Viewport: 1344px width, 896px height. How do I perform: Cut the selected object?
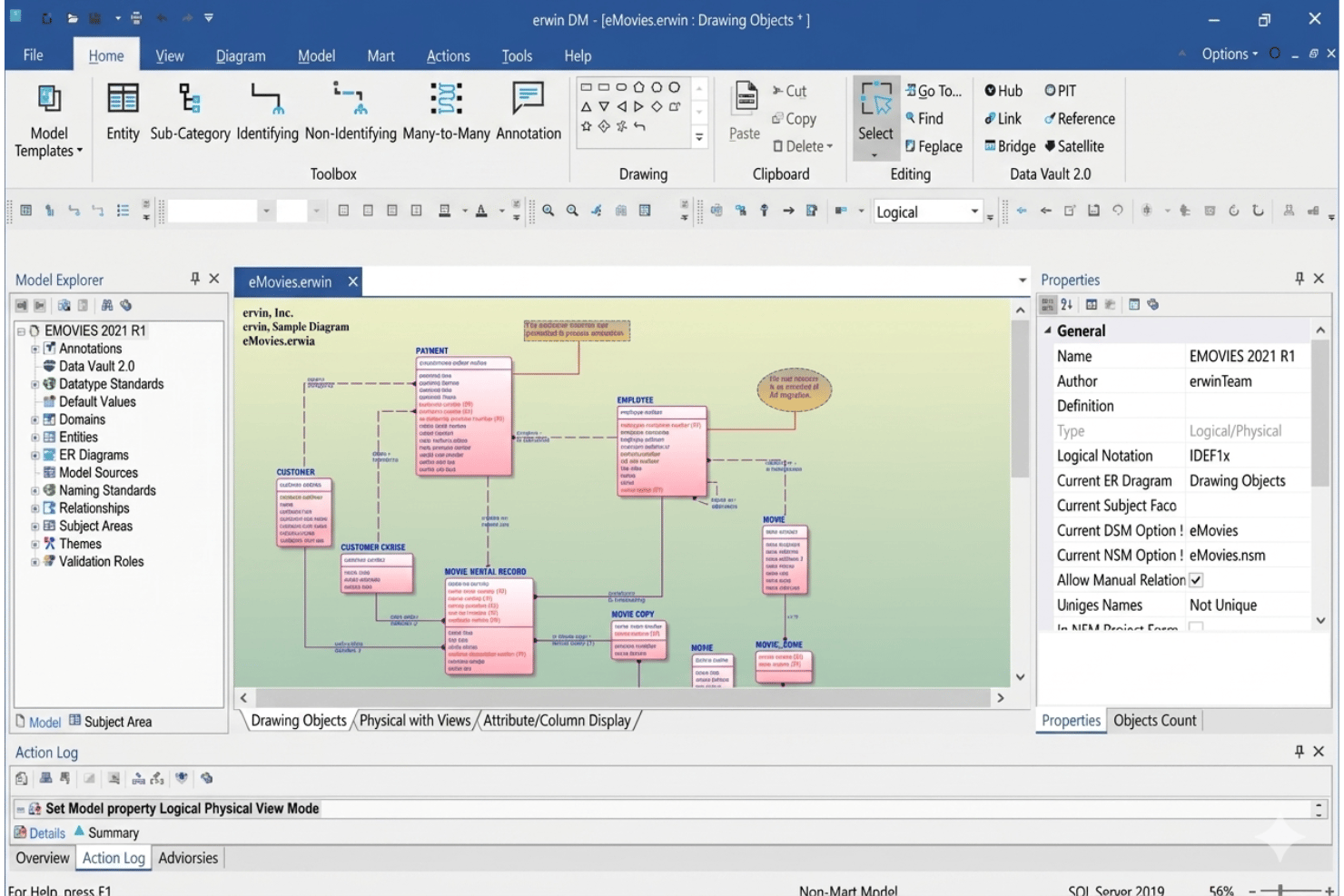click(789, 91)
